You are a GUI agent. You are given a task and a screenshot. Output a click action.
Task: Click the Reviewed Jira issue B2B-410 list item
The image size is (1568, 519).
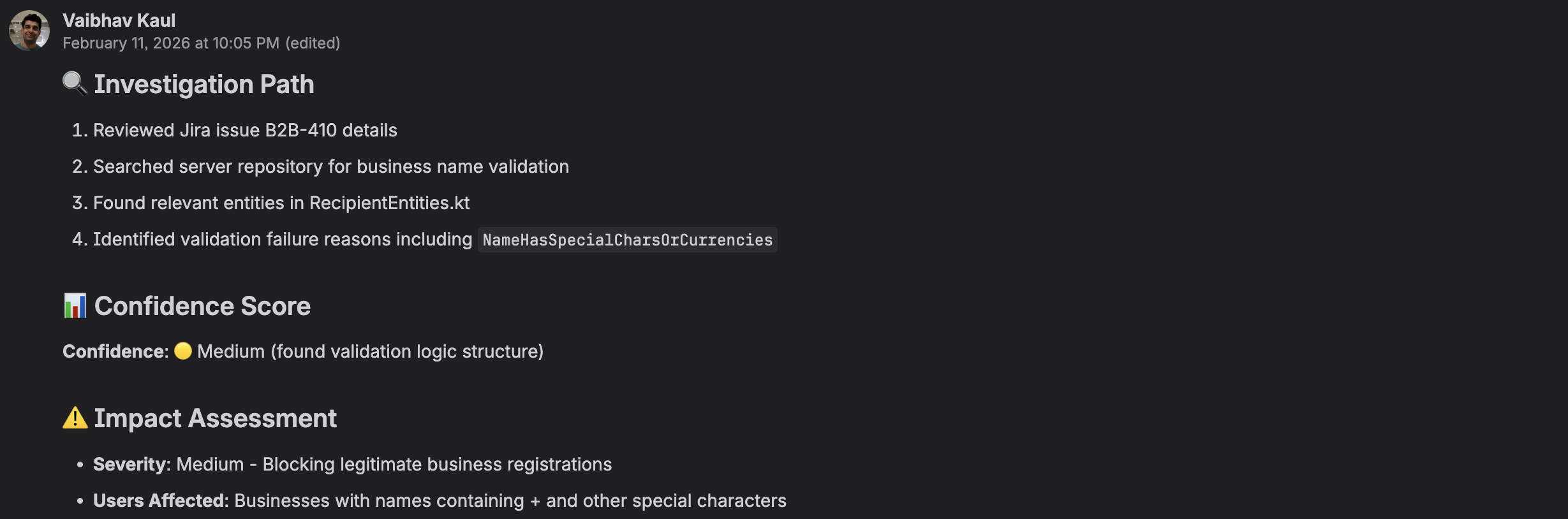[235, 130]
